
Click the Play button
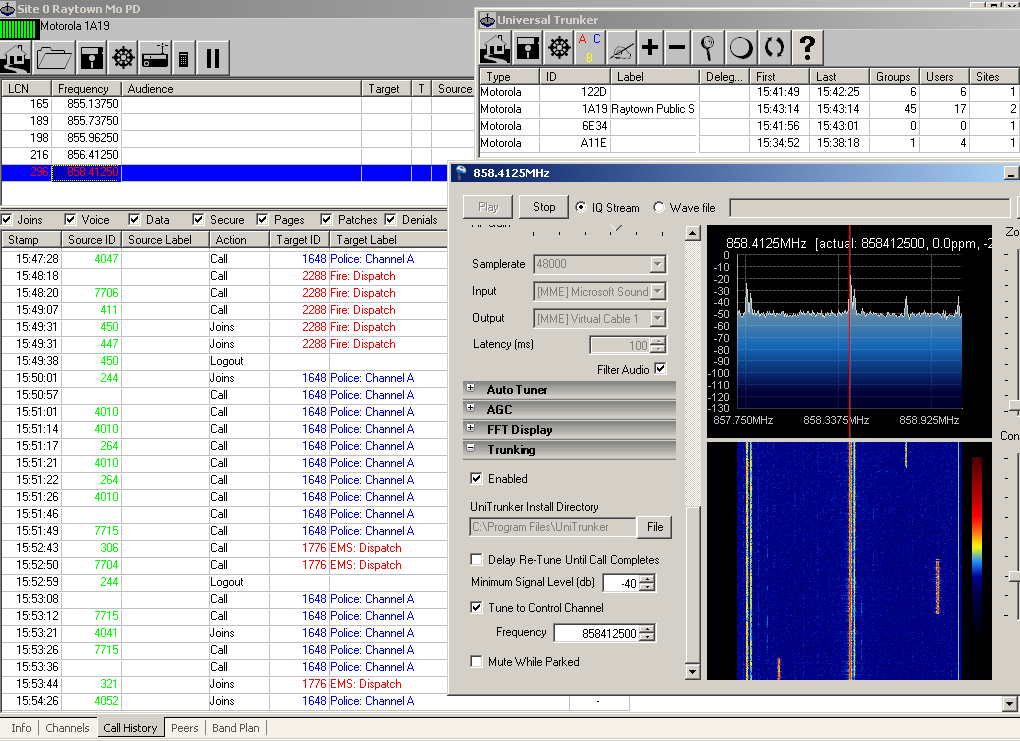(x=488, y=207)
